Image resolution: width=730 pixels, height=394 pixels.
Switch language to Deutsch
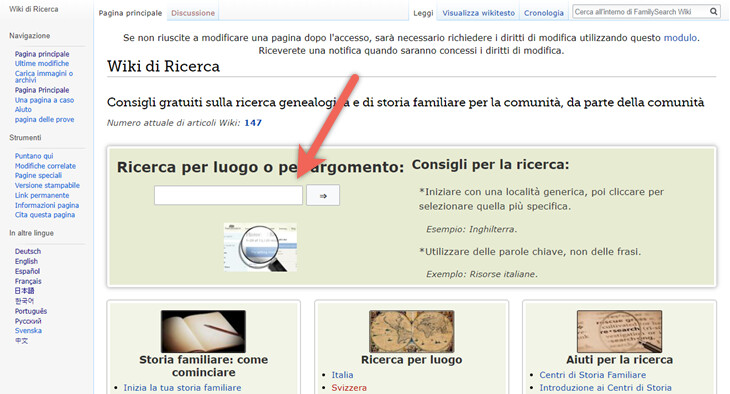point(28,251)
